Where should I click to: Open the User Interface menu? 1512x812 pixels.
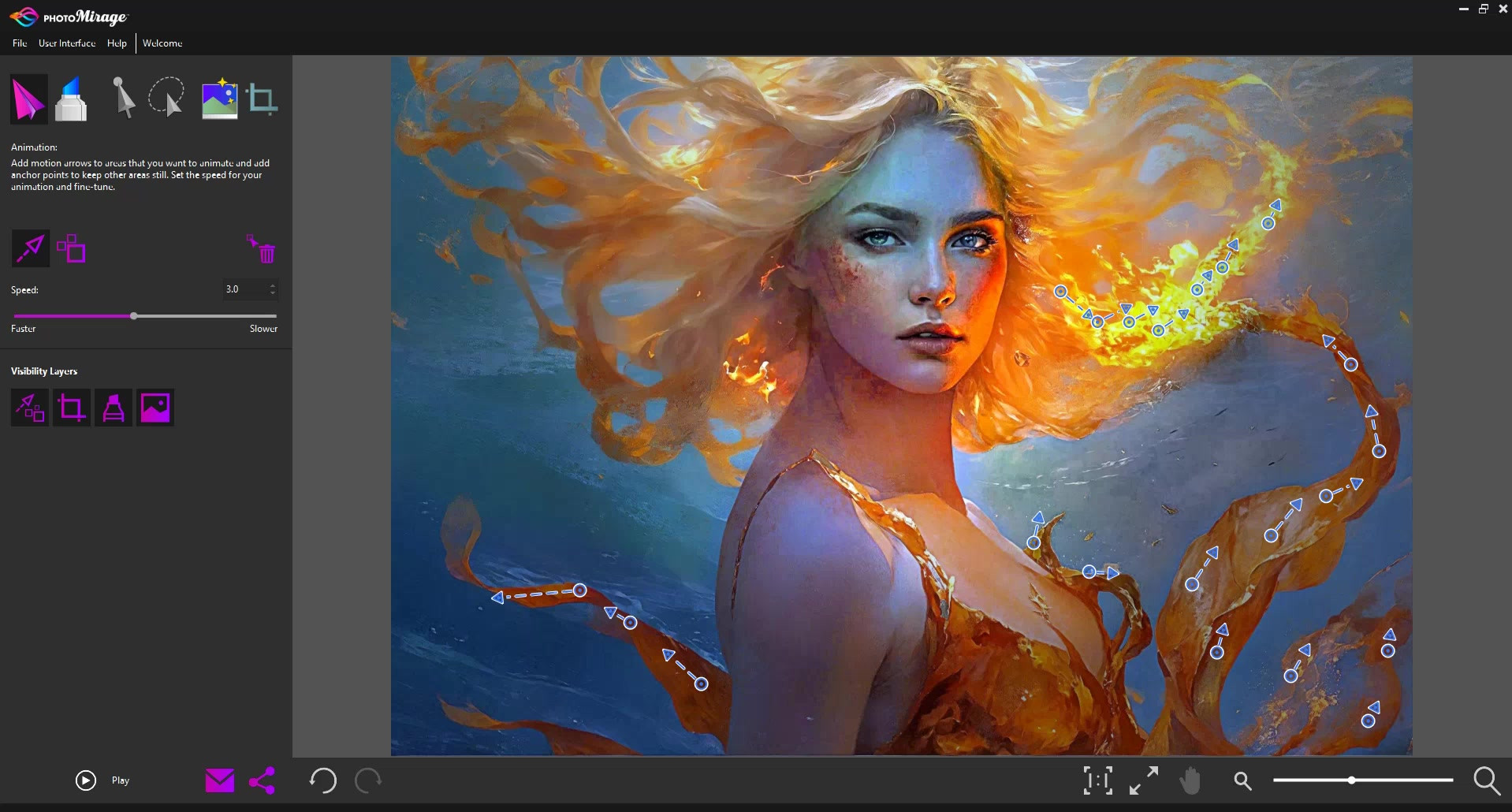coord(67,43)
